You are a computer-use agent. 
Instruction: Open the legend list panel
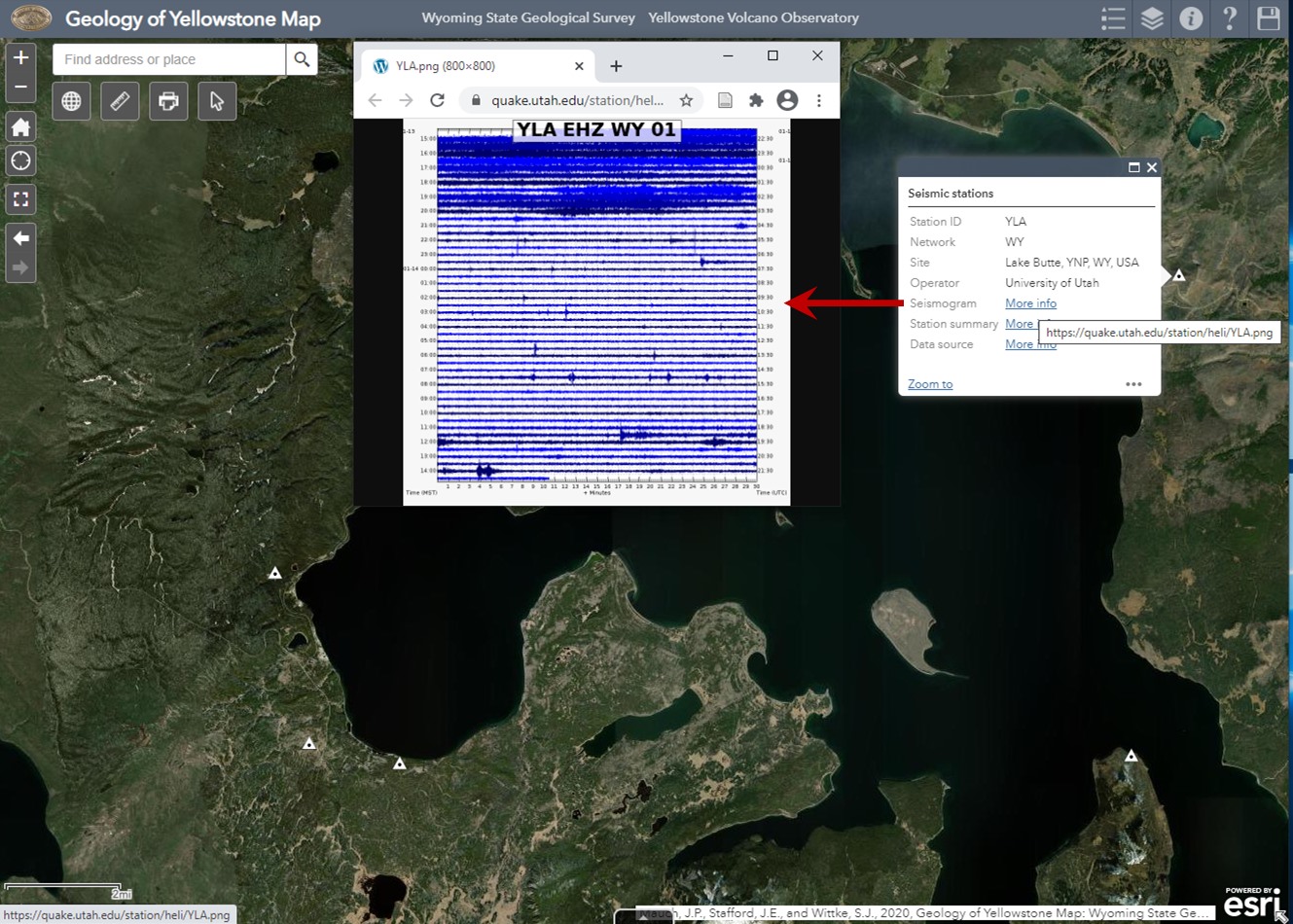1113,18
